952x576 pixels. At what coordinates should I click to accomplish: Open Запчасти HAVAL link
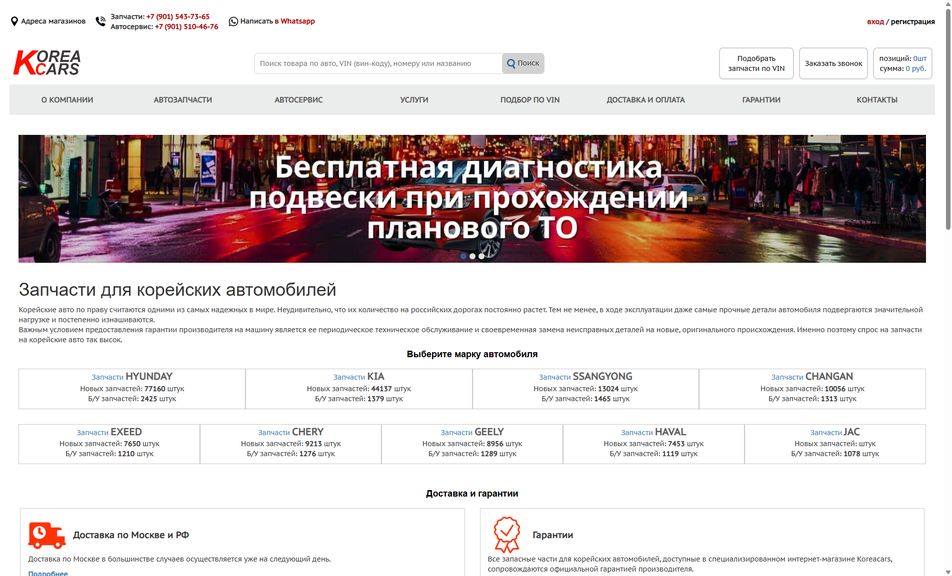[653, 432]
